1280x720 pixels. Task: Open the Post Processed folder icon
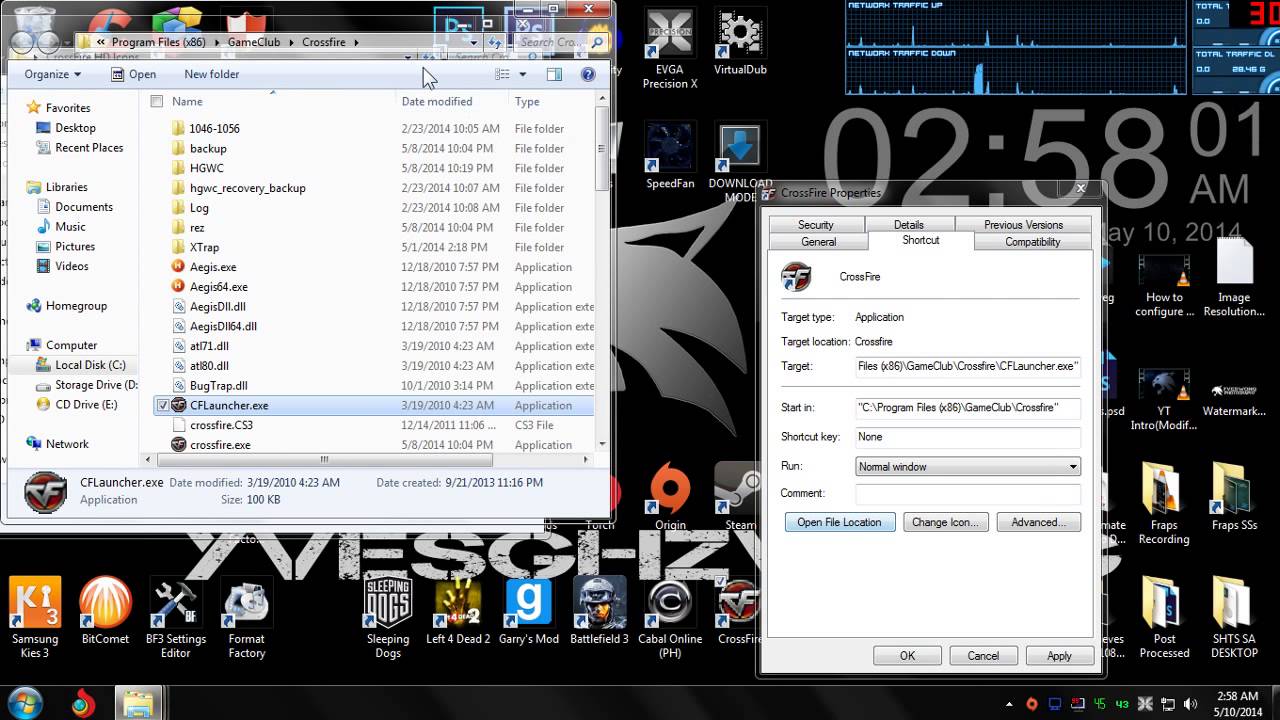coord(1164,617)
